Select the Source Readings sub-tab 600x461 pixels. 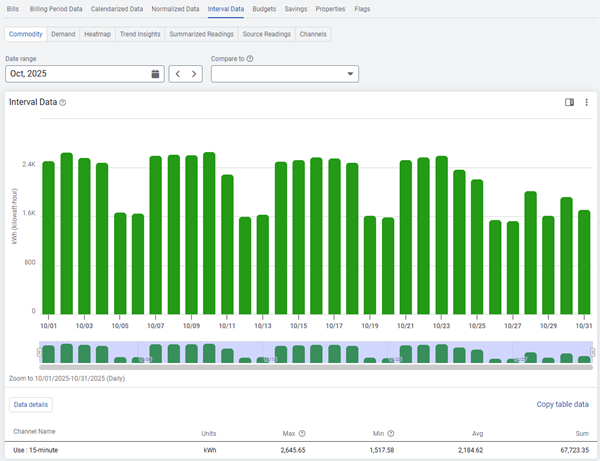tap(267, 34)
